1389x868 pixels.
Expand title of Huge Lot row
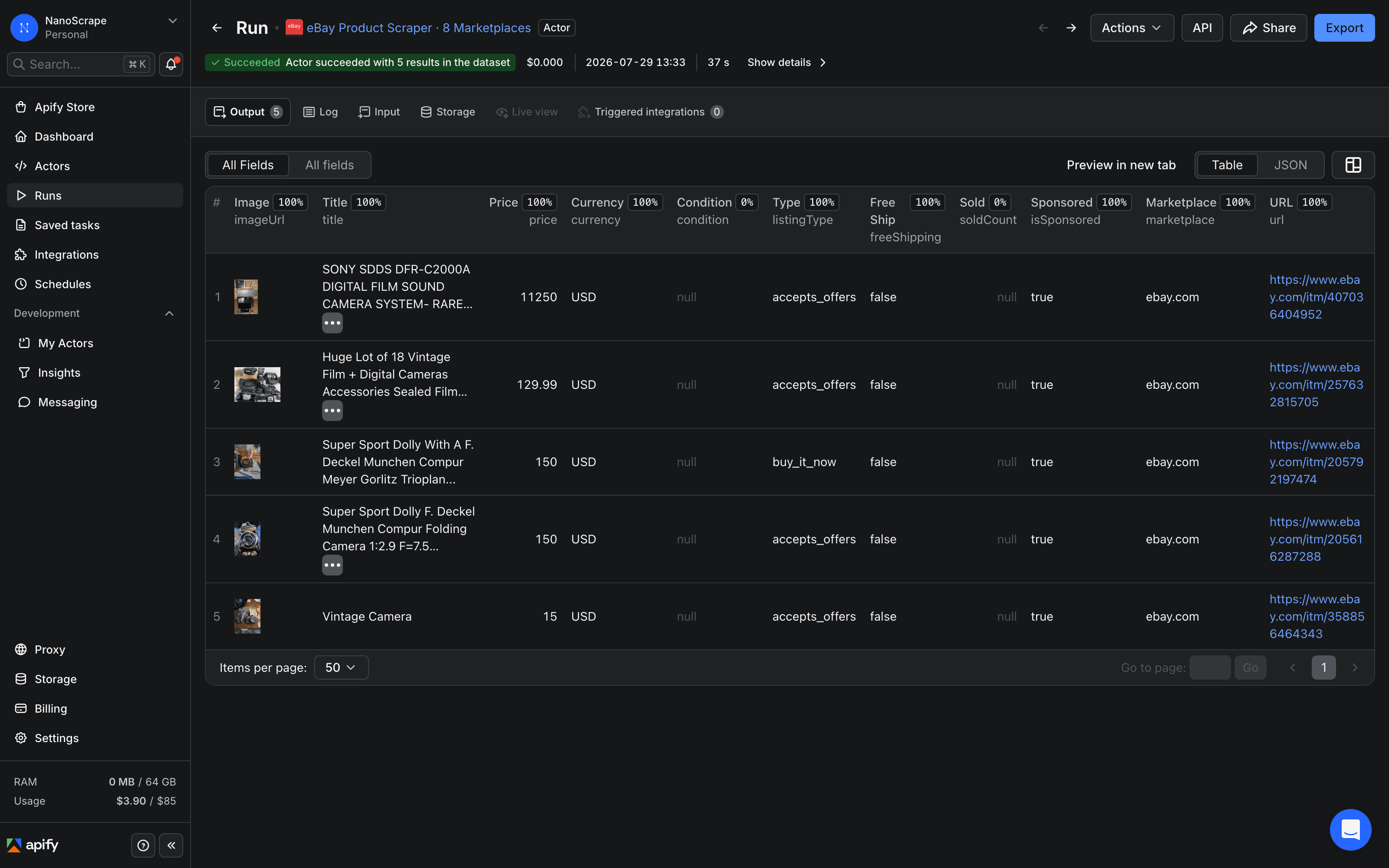pyautogui.click(x=332, y=411)
